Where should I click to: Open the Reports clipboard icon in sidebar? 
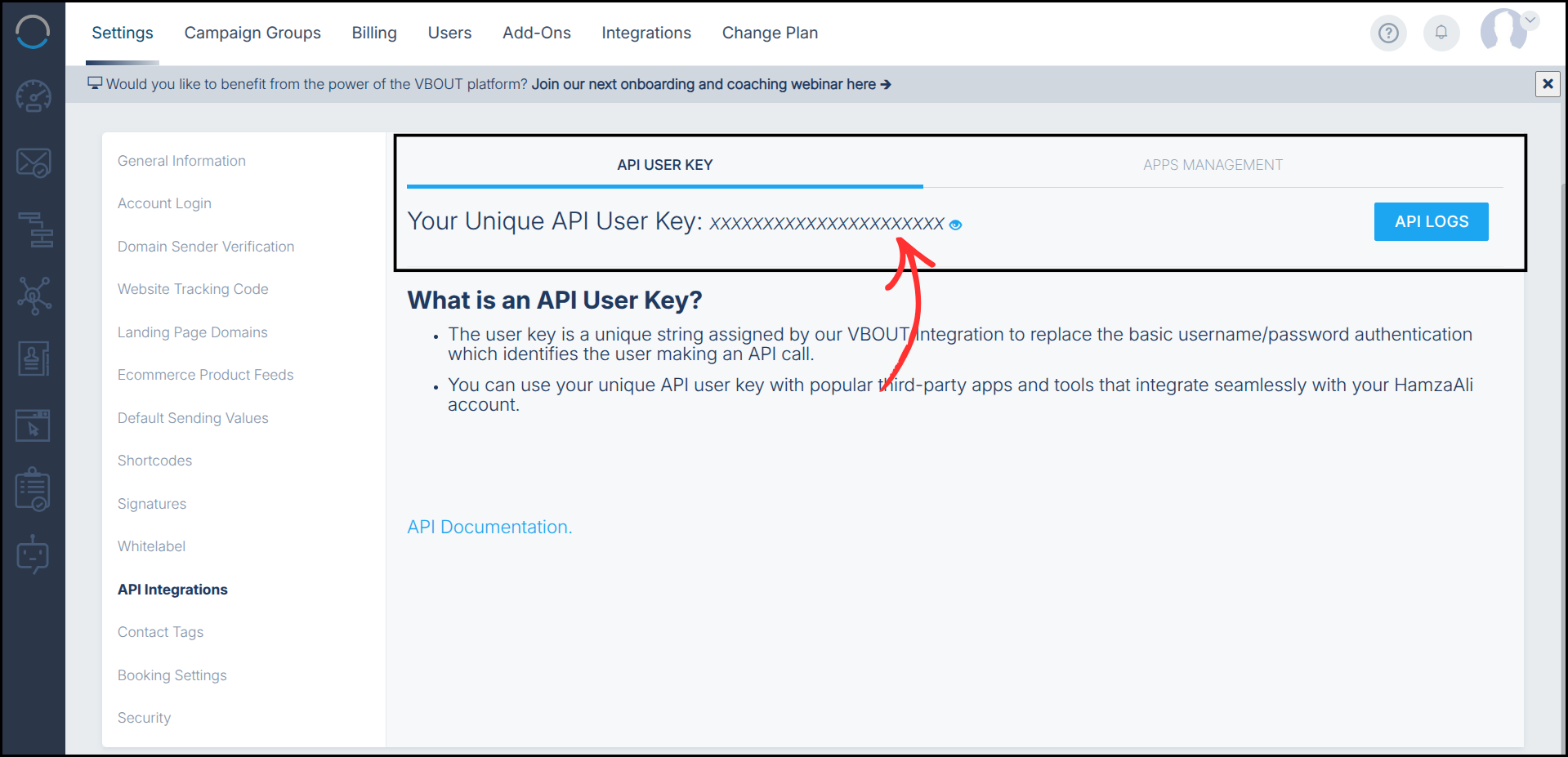coord(33,488)
